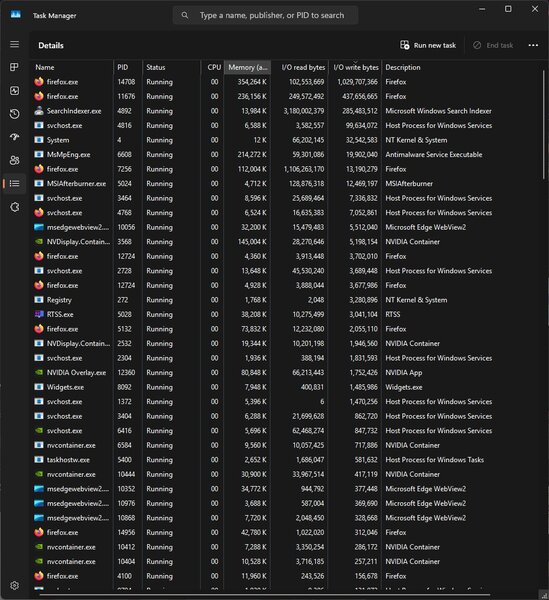Select the MSIAfterburner.exe process row
Screen dimensions: 549x600
pos(286,184)
